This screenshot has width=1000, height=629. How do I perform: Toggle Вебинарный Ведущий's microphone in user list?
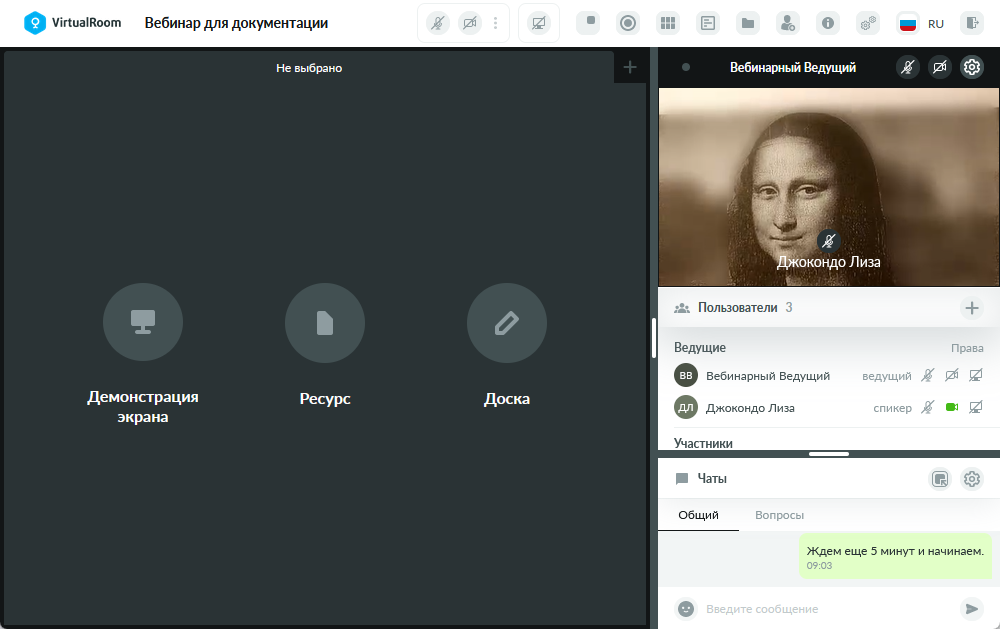point(928,376)
